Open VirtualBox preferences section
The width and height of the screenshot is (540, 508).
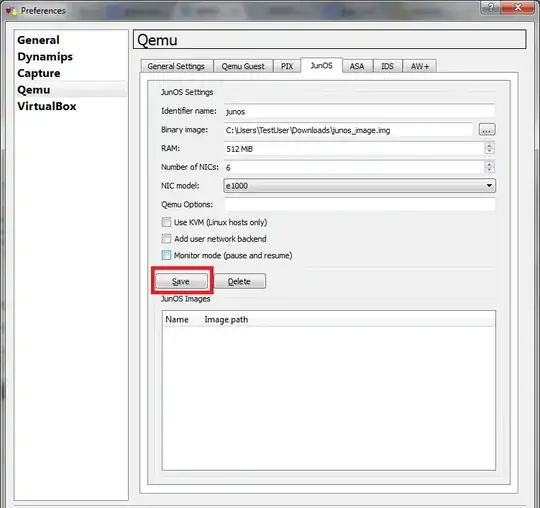coord(47,106)
